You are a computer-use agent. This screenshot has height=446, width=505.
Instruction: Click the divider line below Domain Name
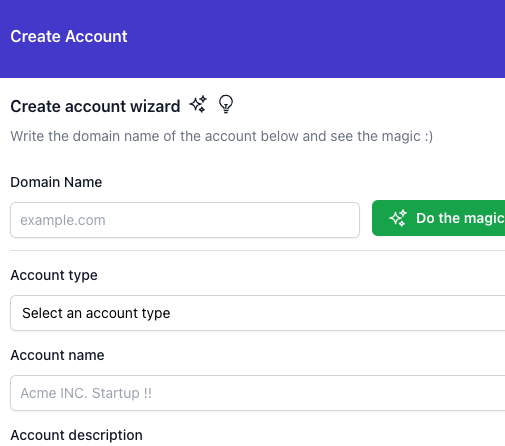click(258, 250)
